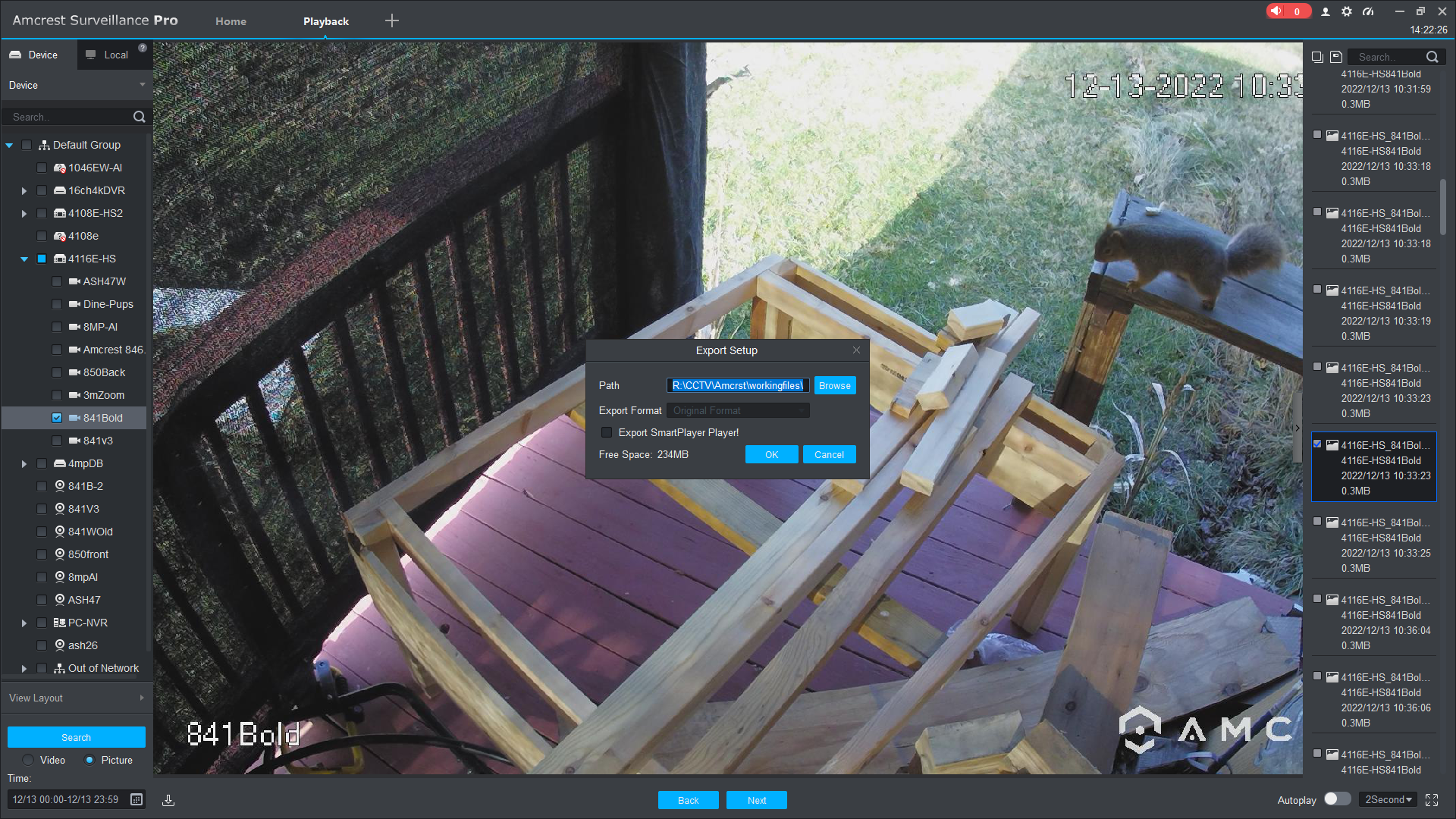Screen dimensions: 1456x819
Task: Select the Picture radio button
Action: 89,760
